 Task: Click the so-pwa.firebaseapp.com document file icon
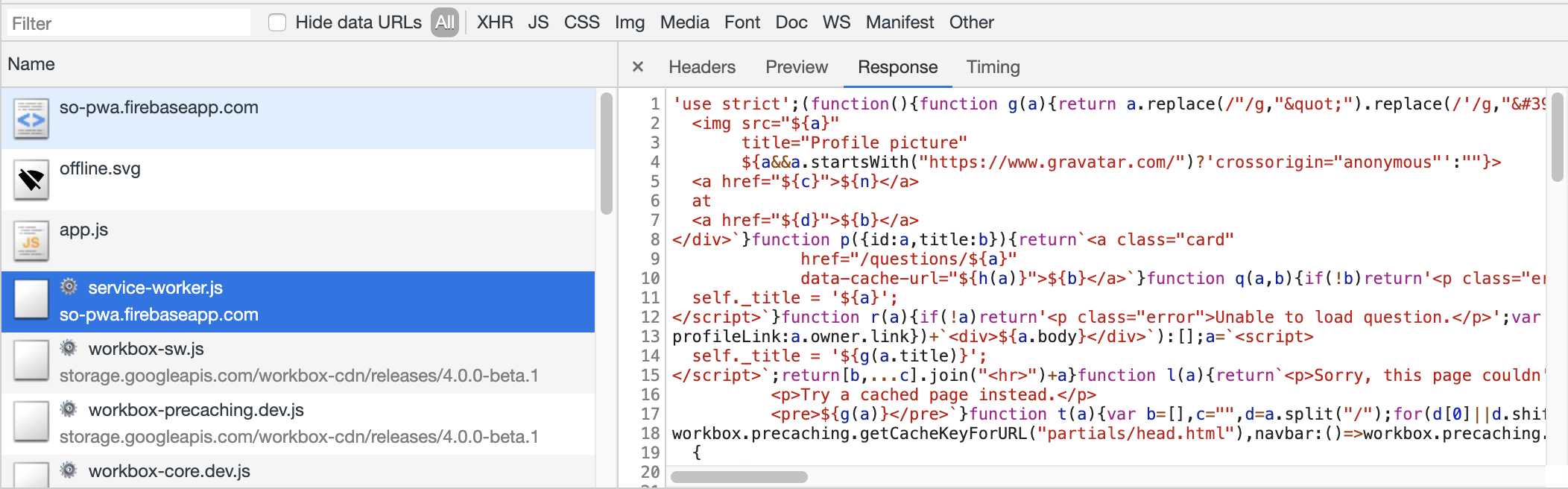(x=31, y=119)
